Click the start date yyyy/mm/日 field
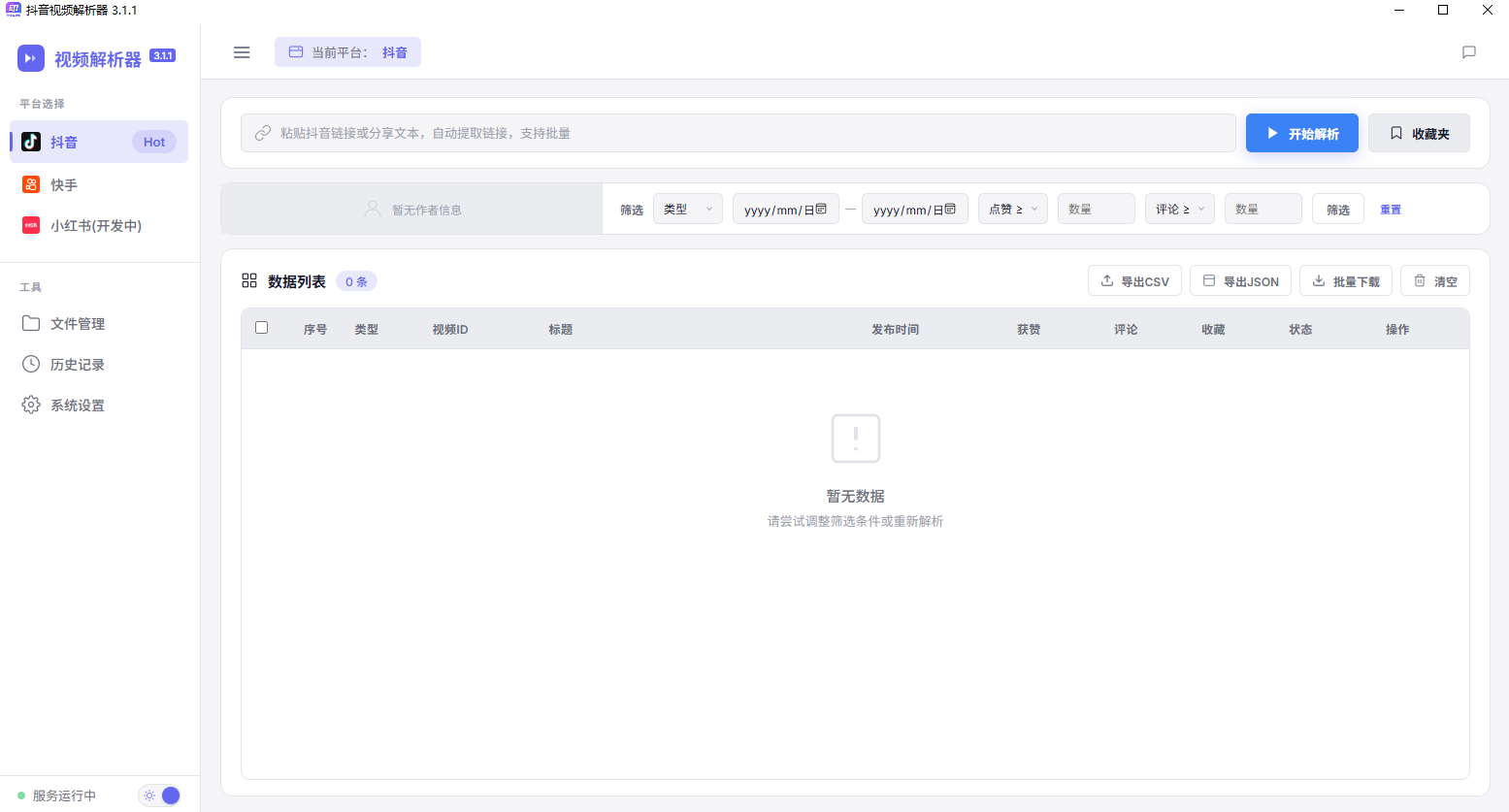The width and height of the screenshot is (1509, 812). tap(785, 209)
